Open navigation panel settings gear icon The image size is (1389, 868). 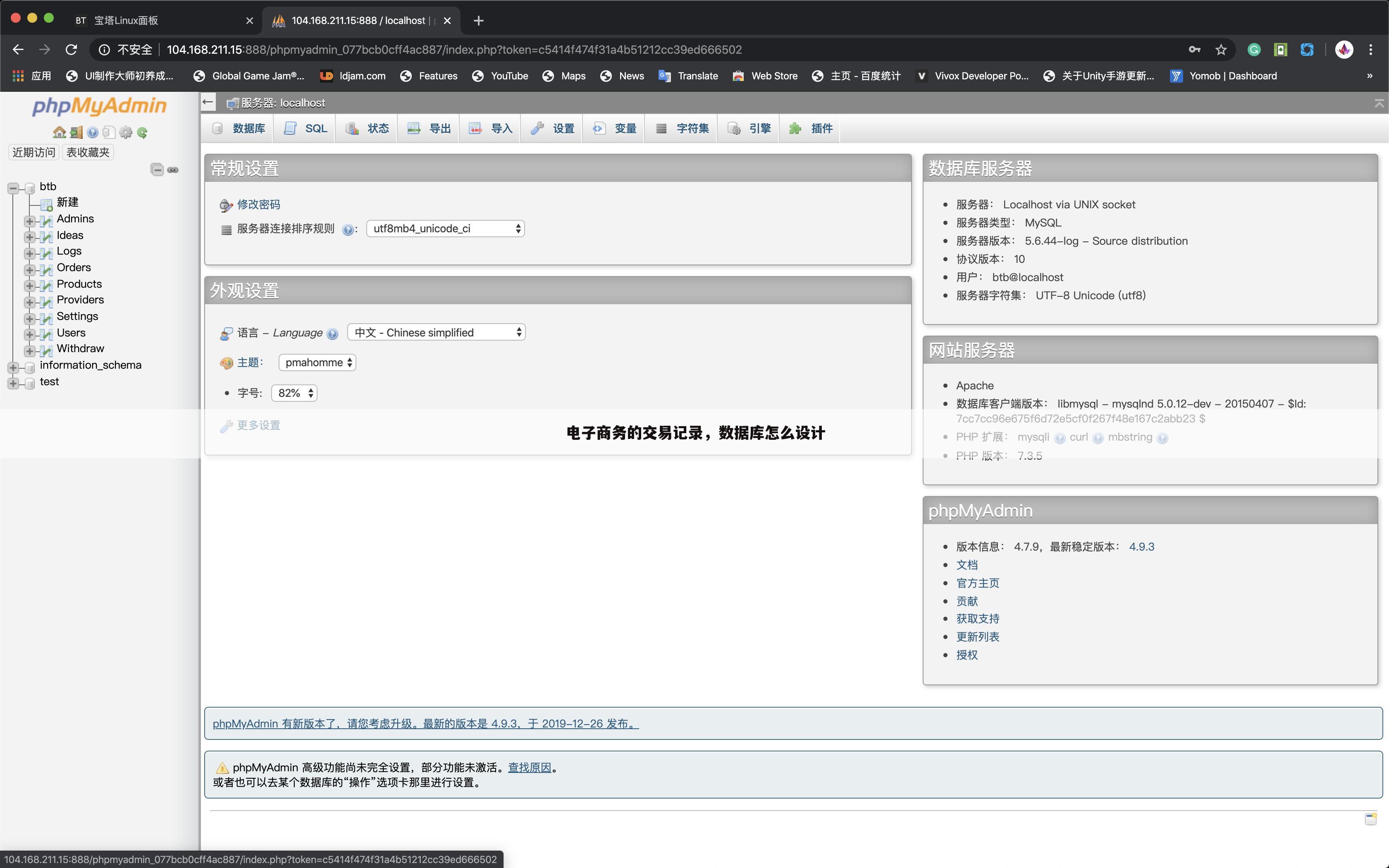tap(126, 132)
